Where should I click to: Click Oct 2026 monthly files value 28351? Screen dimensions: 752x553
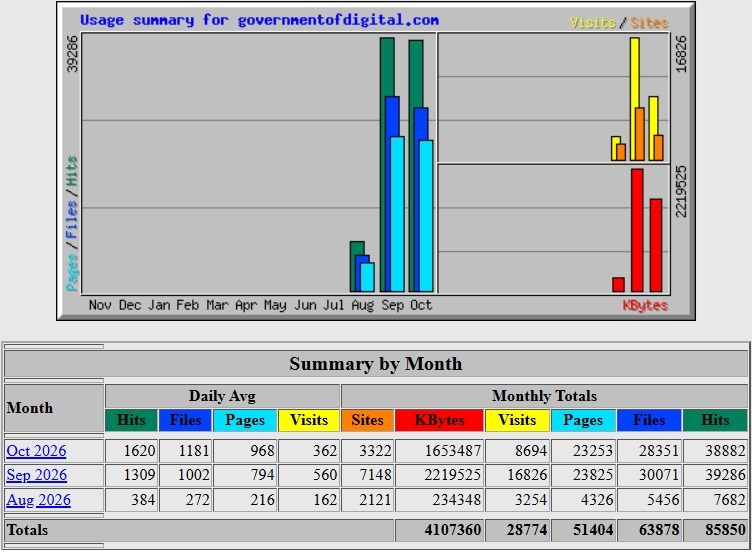[659, 451]
